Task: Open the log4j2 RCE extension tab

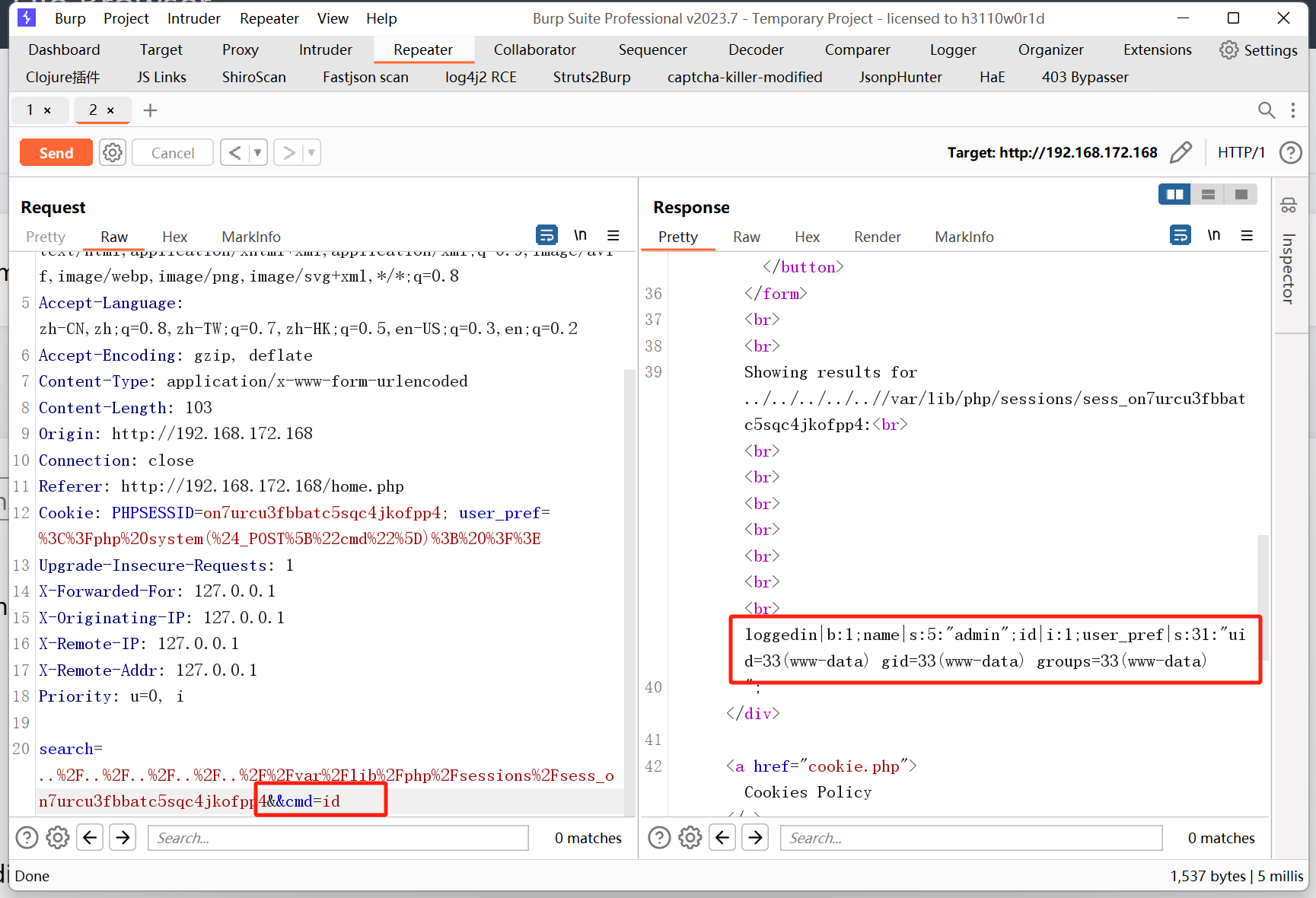Action: [x=481, y=77]
